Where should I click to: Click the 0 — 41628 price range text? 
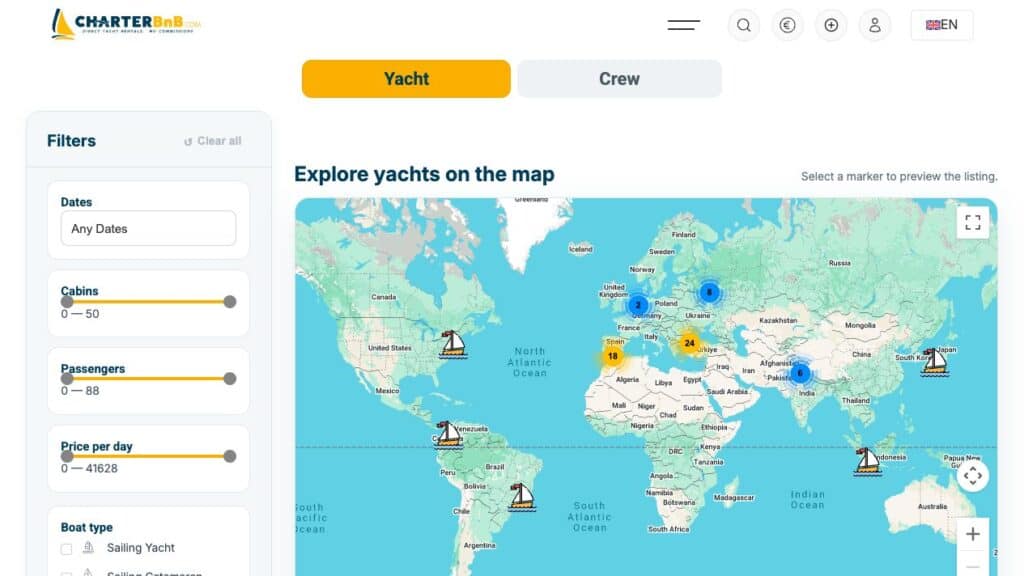pos(89,468)
